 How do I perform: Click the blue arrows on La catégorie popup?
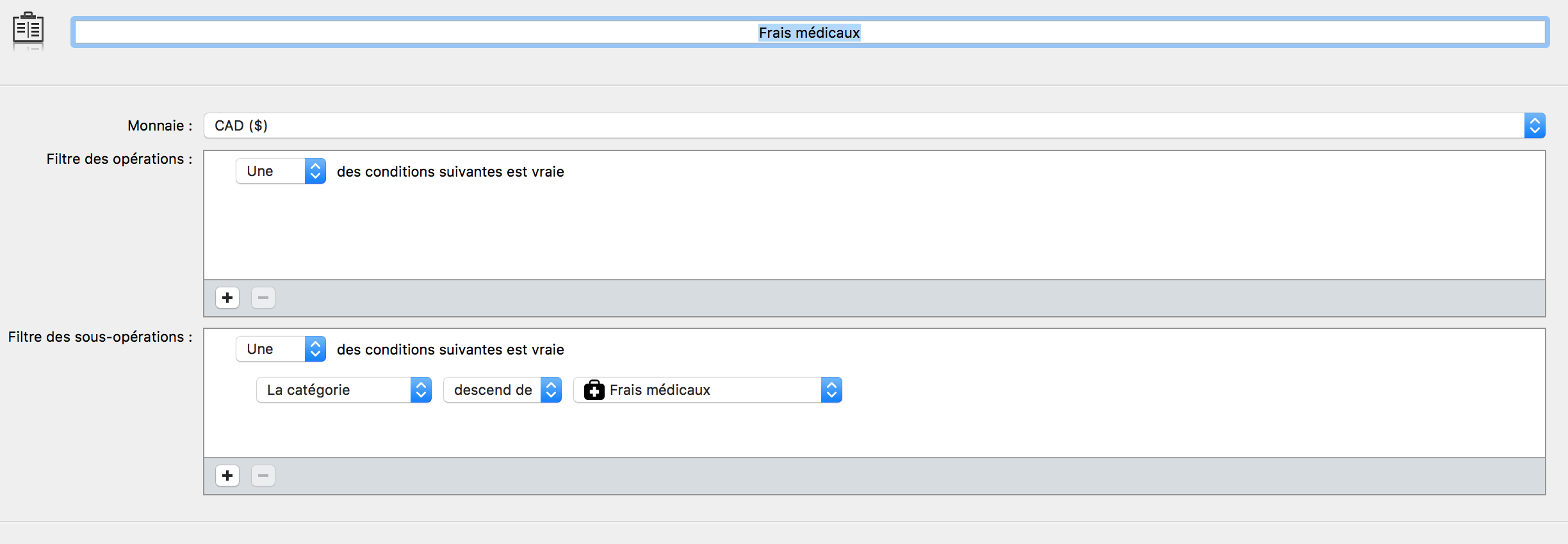421,390
